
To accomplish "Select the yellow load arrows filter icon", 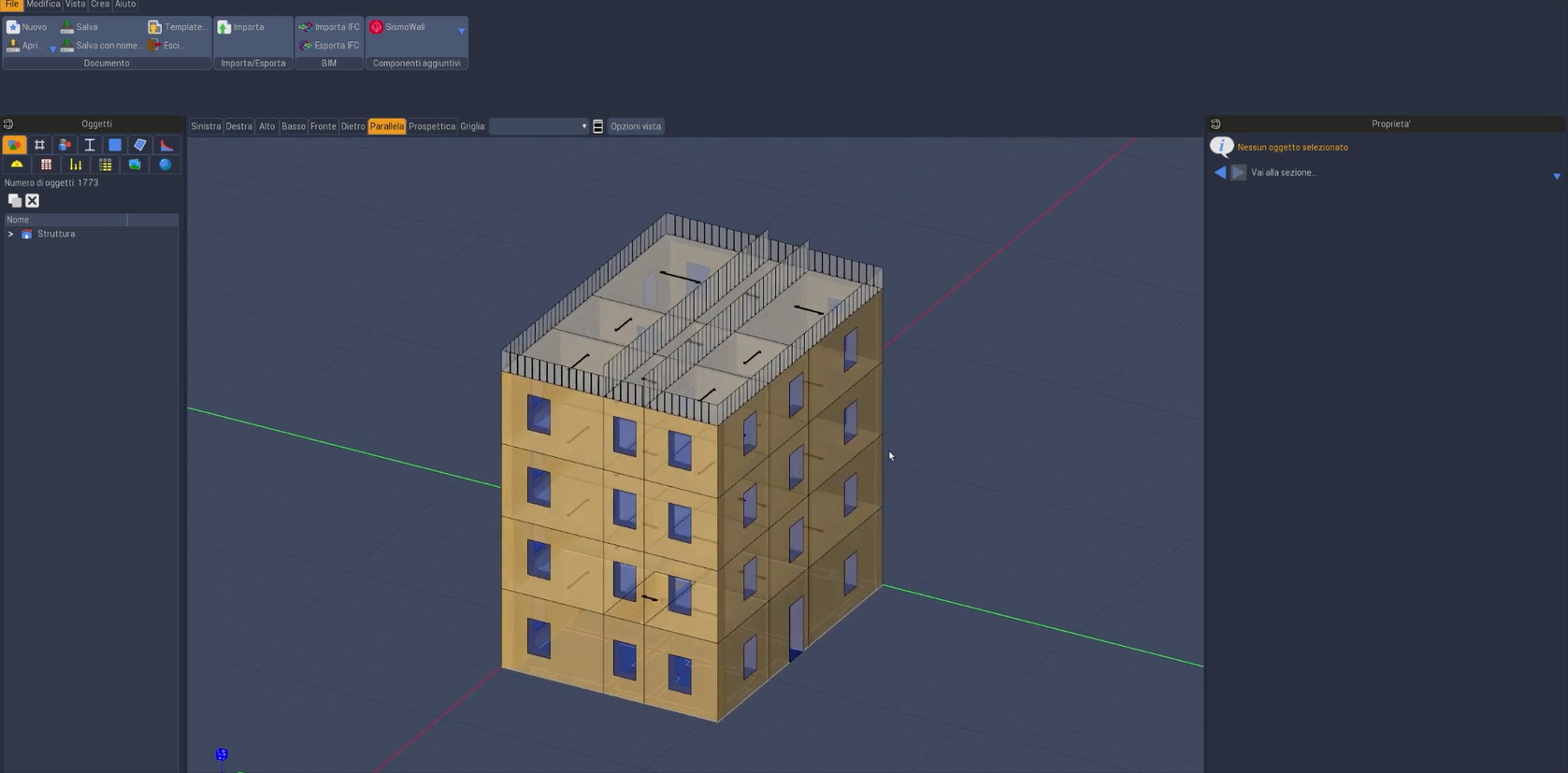I will click(x=76, y=165).
